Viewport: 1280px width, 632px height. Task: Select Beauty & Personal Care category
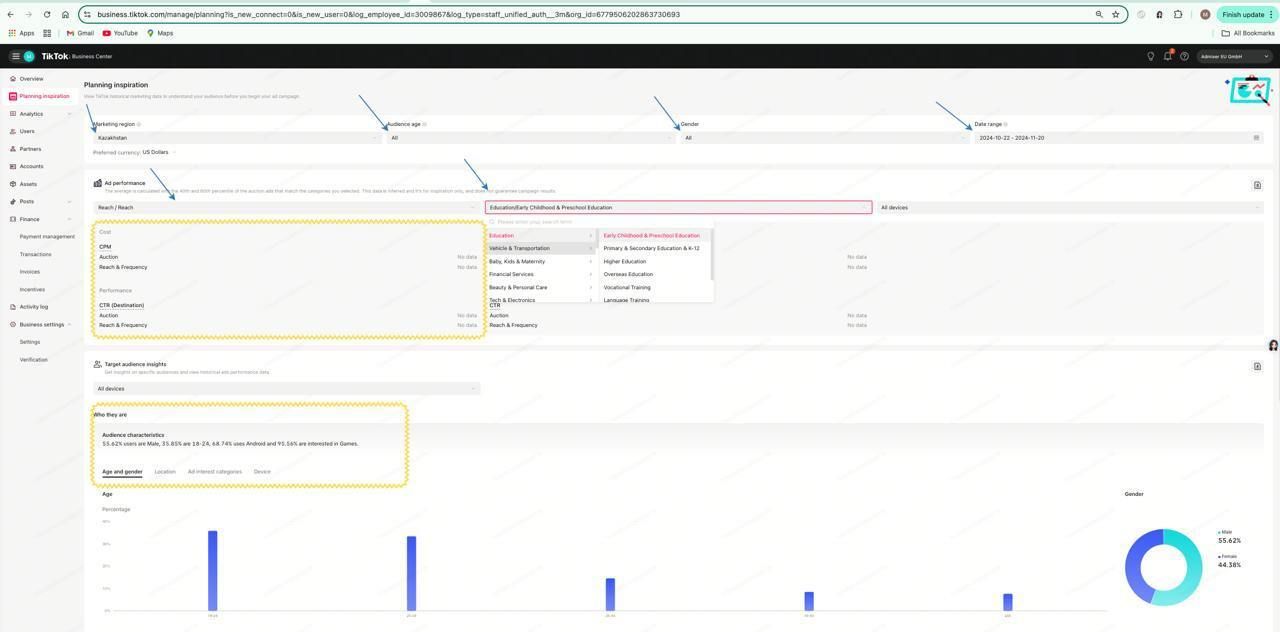541,288
